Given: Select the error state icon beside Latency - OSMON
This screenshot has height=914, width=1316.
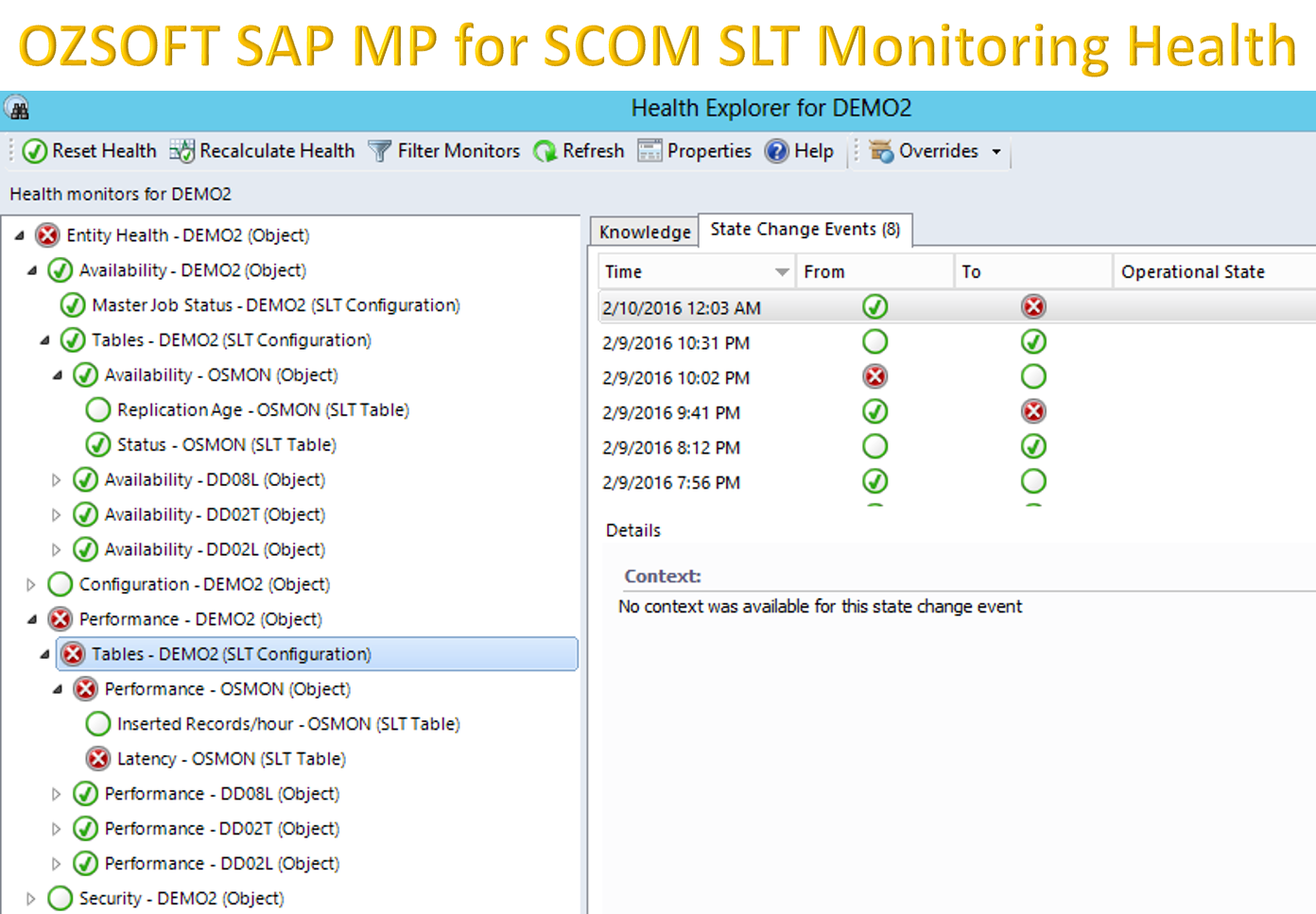Looking at the screenshot, I should click(x=97, y=758).
